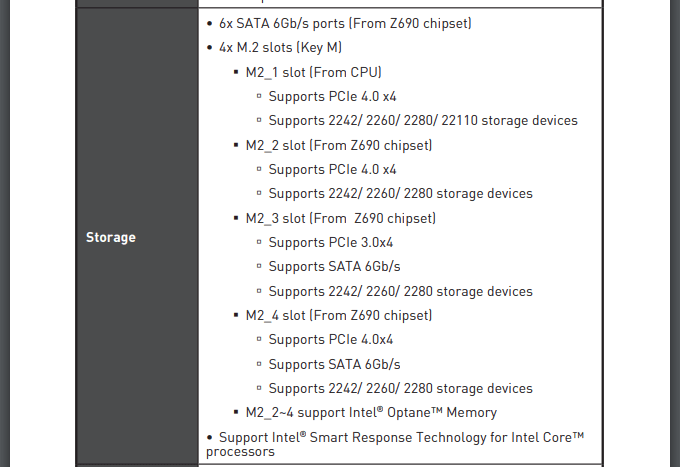
Task: Click the 6x SATA 6Gb/s ports line
Action: coord(345,23)
